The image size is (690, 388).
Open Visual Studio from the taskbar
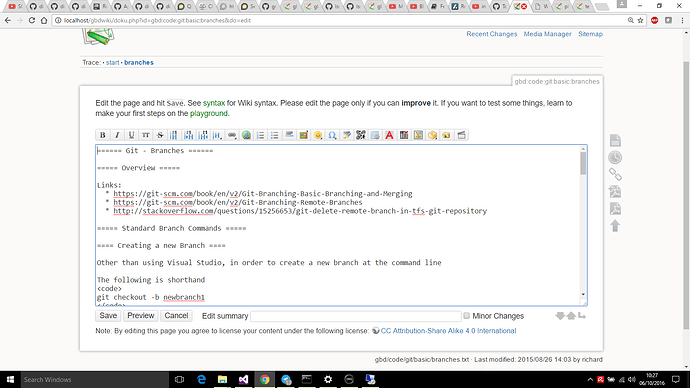click(x=243, y=380)
